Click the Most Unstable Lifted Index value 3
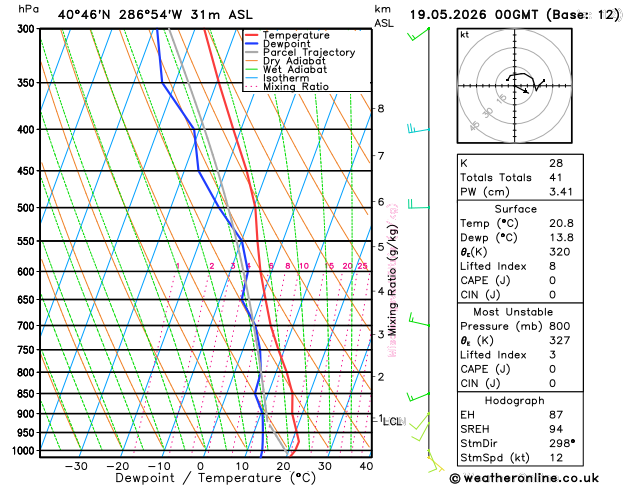629x486 pixels. click(552, 355)
